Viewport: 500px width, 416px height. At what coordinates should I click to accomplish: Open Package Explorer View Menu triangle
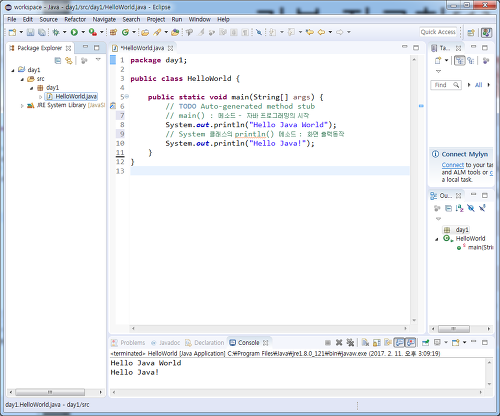click(98, 60)
